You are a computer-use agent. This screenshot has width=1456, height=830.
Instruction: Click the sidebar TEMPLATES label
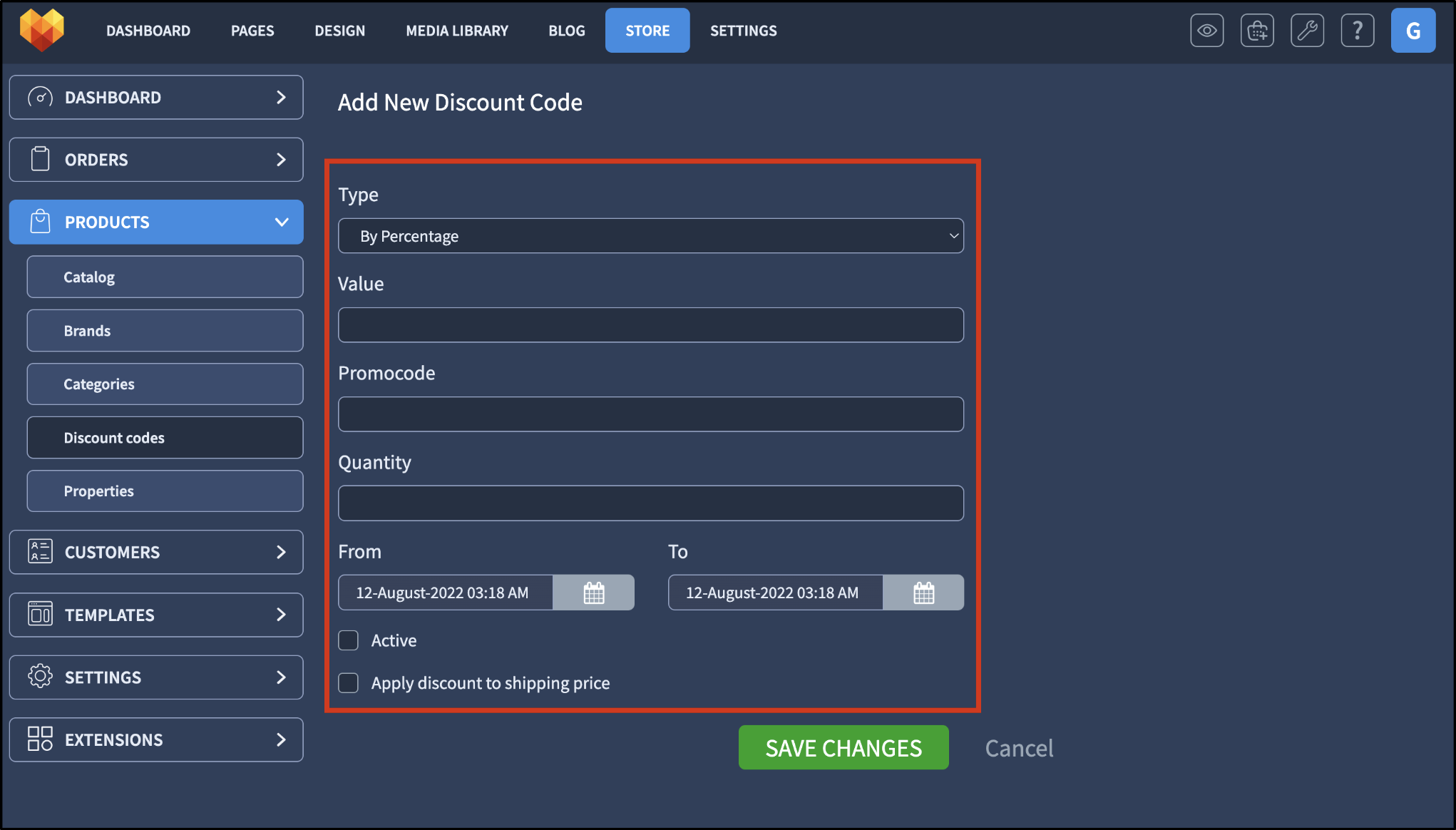(x=110, y=615)
